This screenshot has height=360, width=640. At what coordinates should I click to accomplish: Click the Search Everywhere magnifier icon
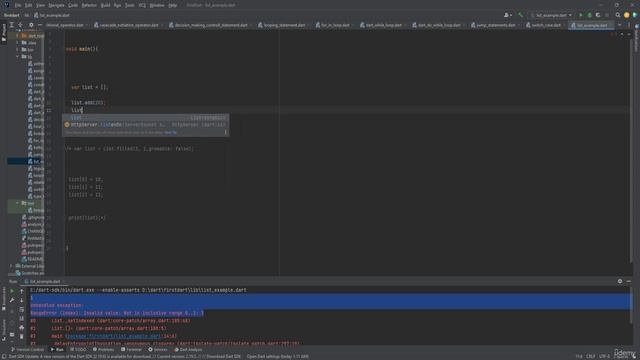coord(618,15)
